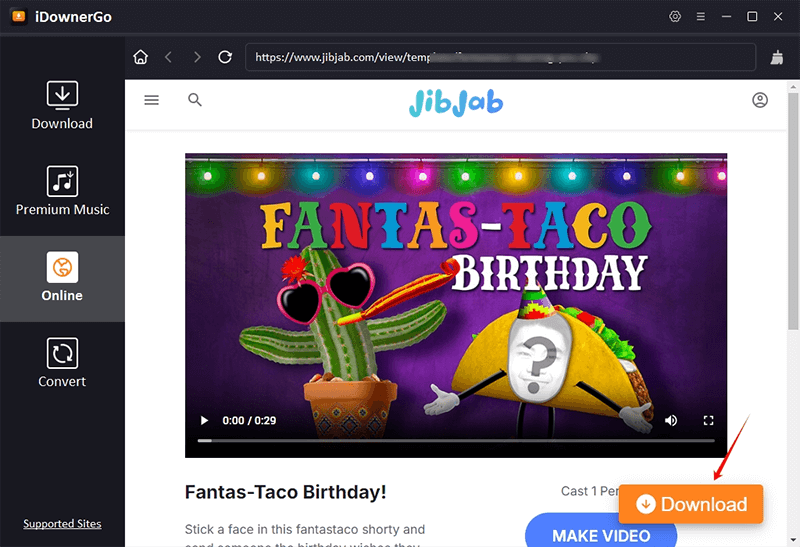This screenshot has height=547, width=800.
Task: Click the 'Fantas-Taco Birthday!' title text
Action: (285, 492)
